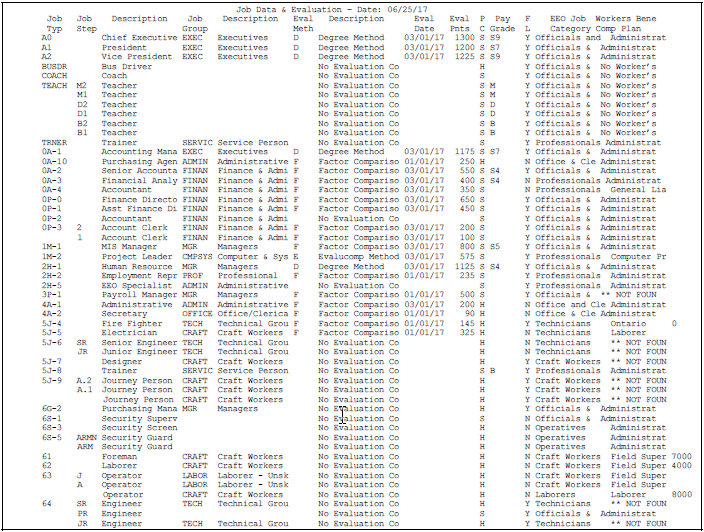This screenshot has height=532, width=704.
Task: Select eval points '1225'
Action: coord(464,57)
